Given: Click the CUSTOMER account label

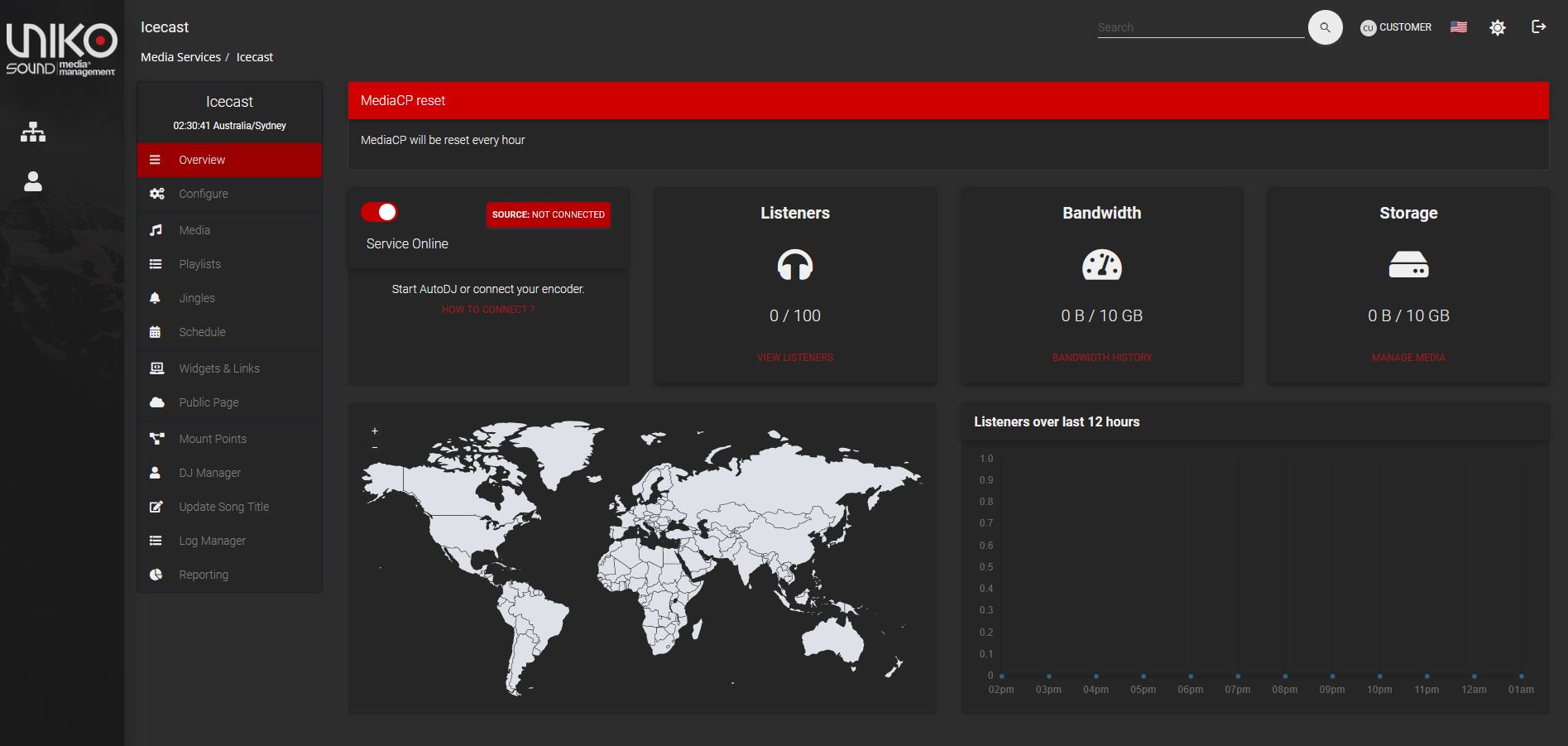Looking at the screenshot, I should click(x=1405, y=27).
